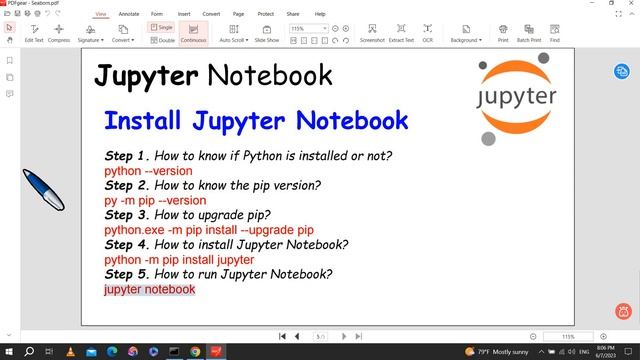The image size is (640, 360).
Task: Click the Compress tool
Action: pos(59,33)
